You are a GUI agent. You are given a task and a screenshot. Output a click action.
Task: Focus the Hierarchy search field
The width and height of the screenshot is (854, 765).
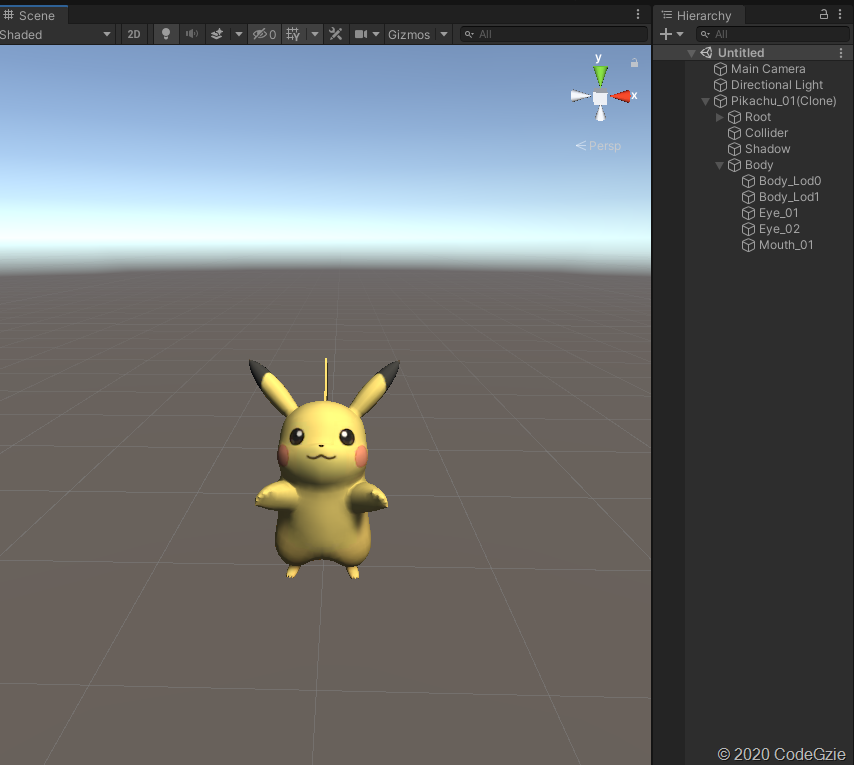[x=772, y=34]
